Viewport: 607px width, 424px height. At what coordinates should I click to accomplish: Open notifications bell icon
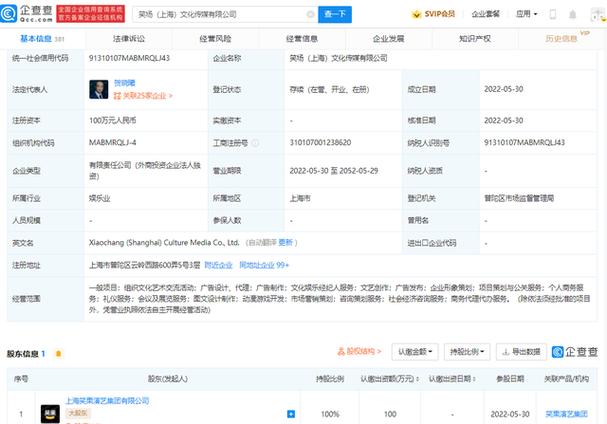(572, 15)
